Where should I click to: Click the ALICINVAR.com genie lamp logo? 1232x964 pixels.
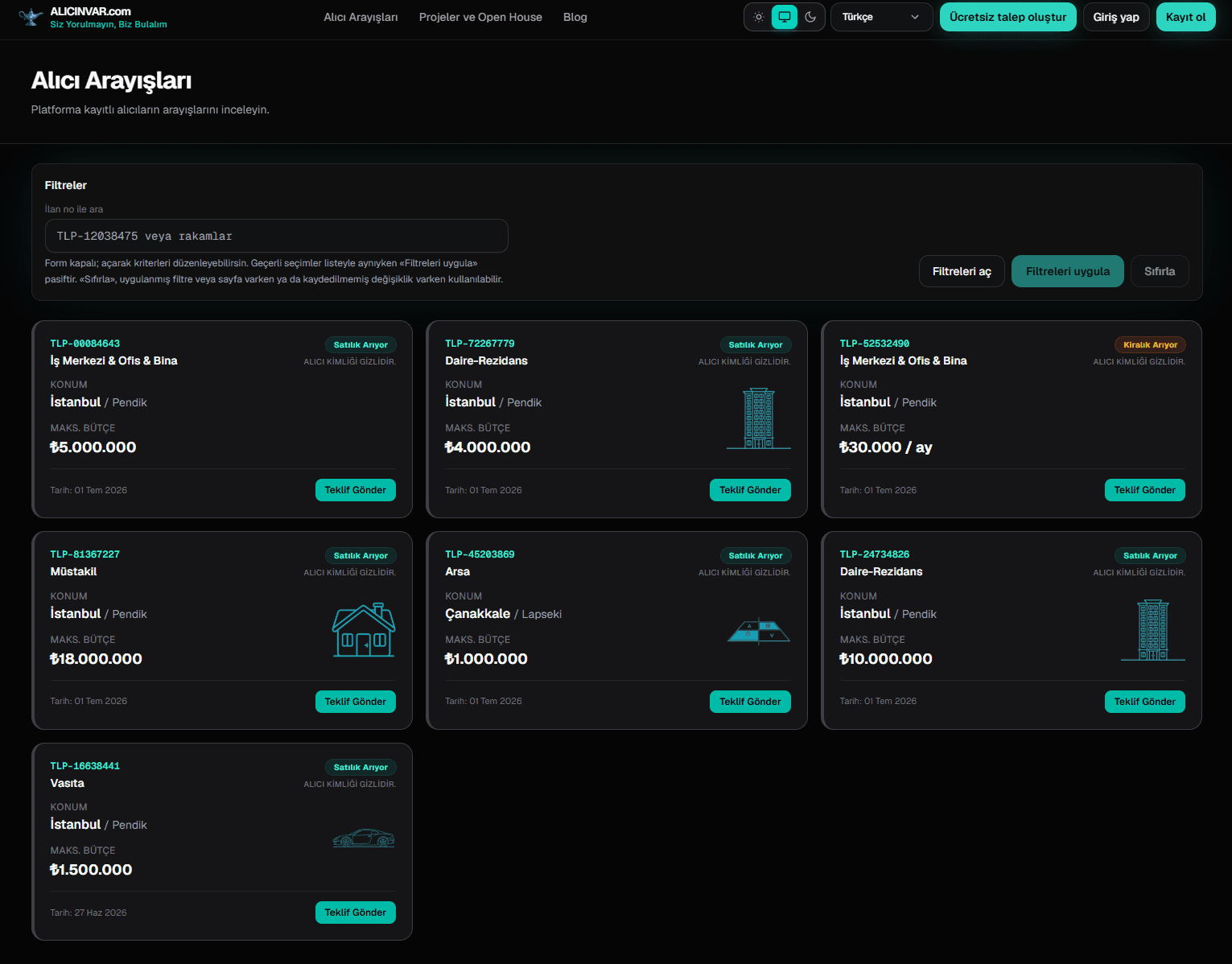(x=31, y=17)
